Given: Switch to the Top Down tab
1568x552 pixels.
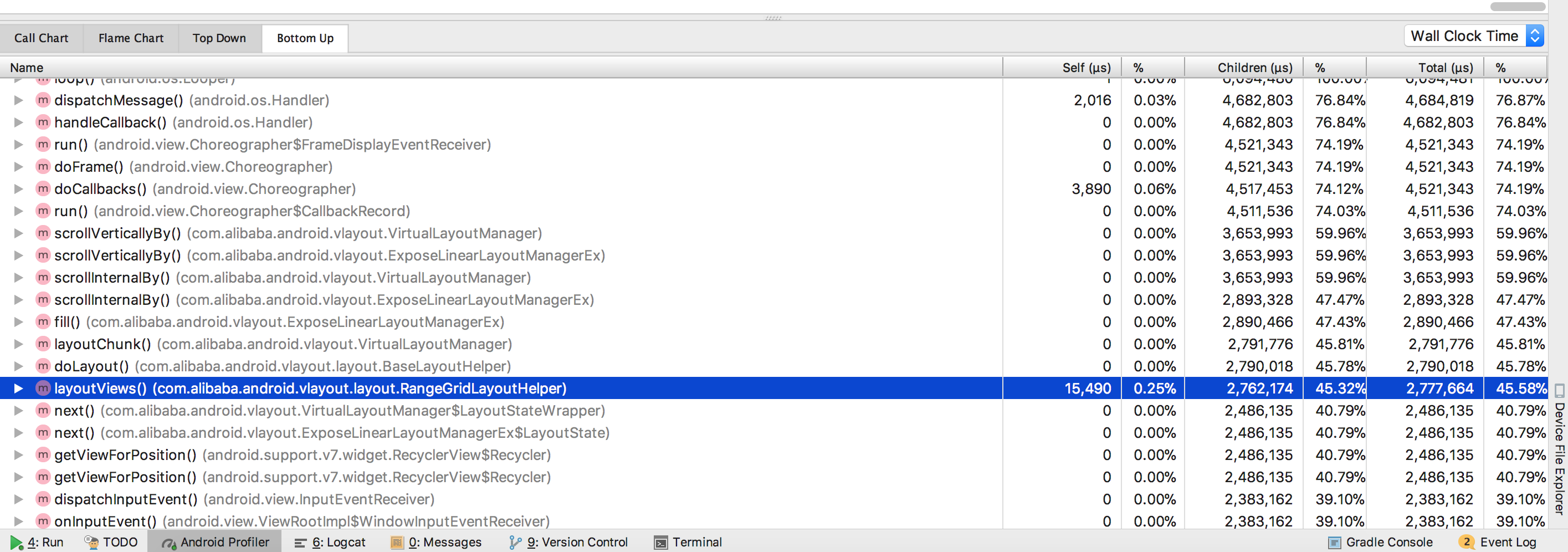Looking at the screenshot, I should tap(219, 38).
